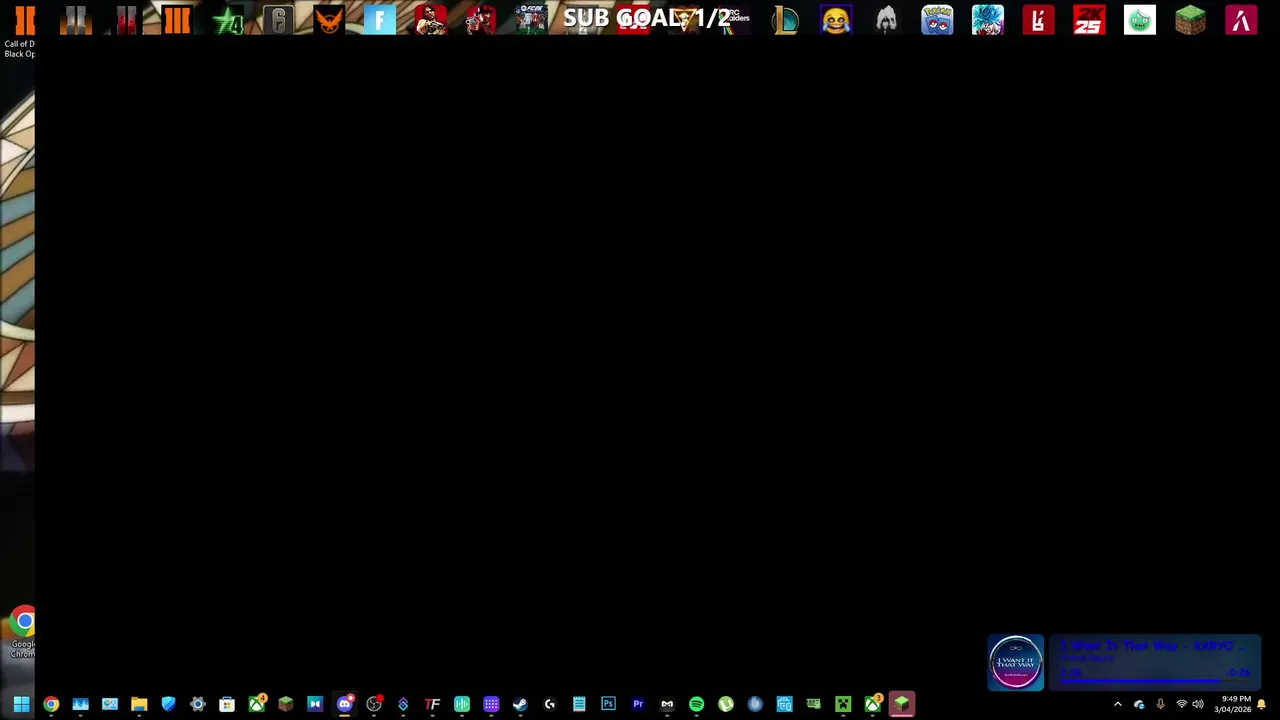Open the red A logo desktop shortcut
1280x720 pixels.
[1241, 20]
